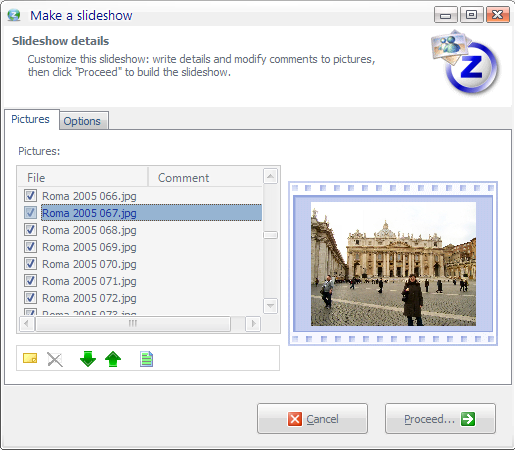The image size is (515, 450).
Task: Click the horizontal scroll left arrow
Action: [x=27, y=323]
